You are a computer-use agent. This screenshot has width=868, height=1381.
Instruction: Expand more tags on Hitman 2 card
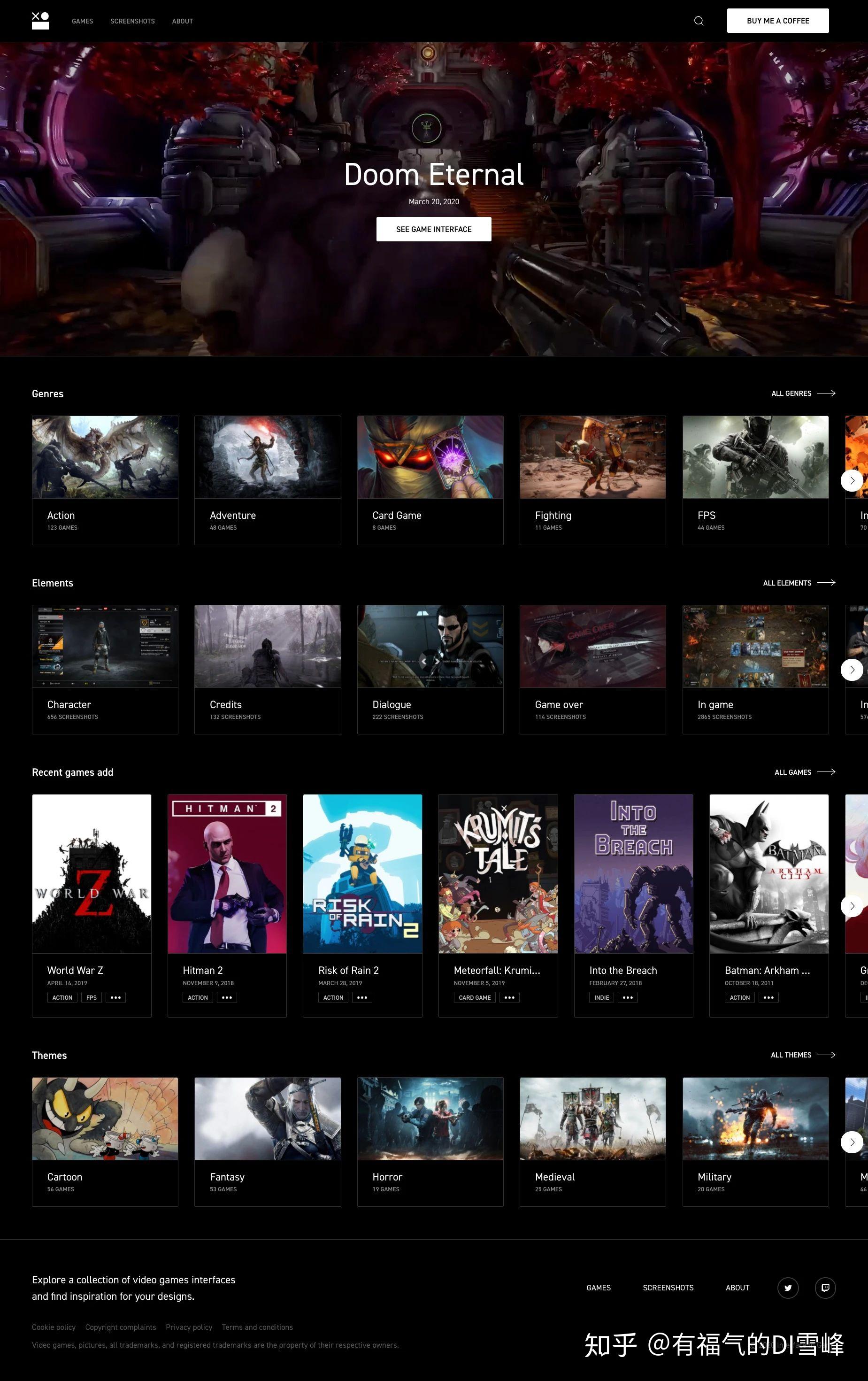point(227,997)
